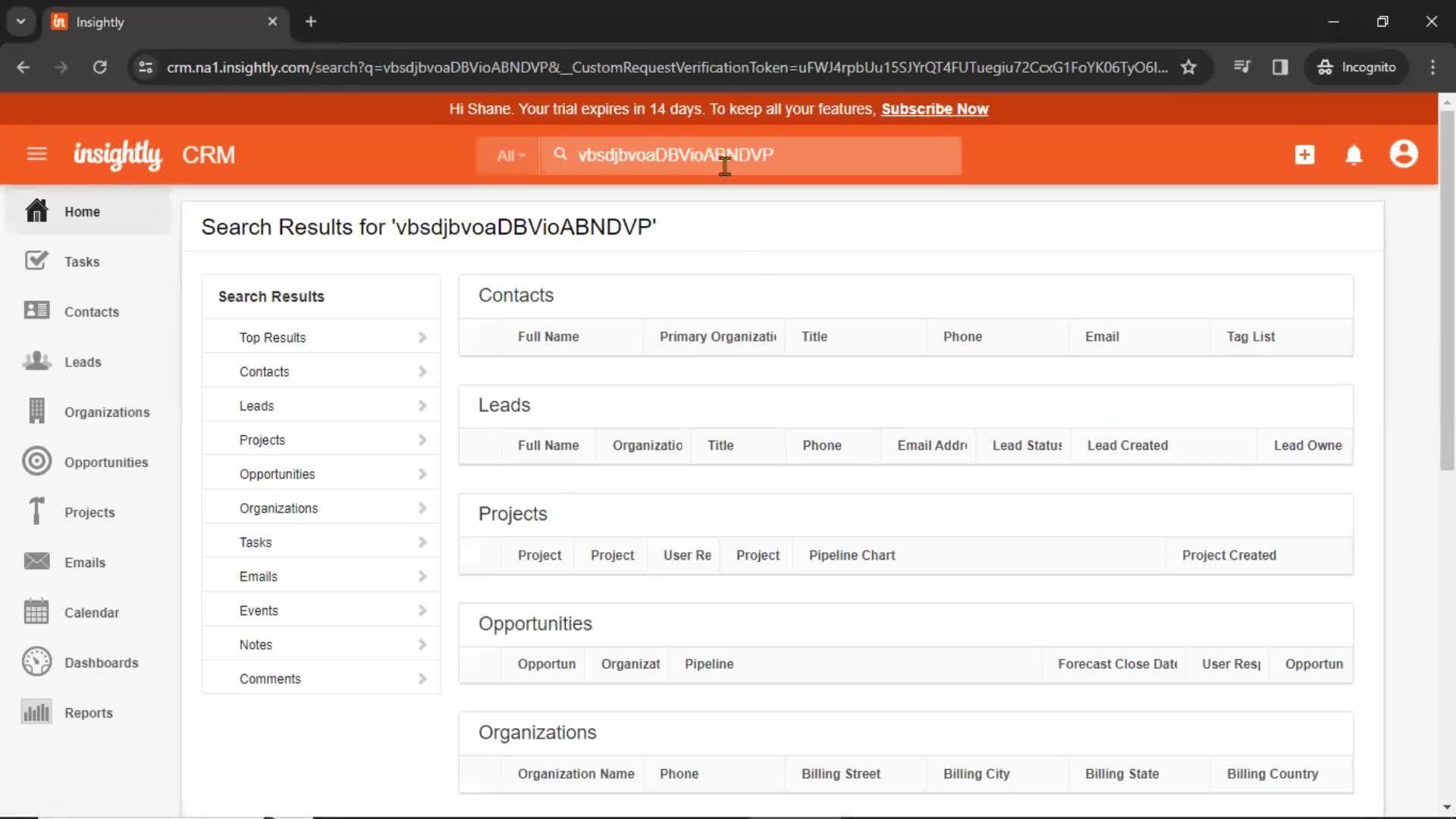Click the search input field

(749, 155)
